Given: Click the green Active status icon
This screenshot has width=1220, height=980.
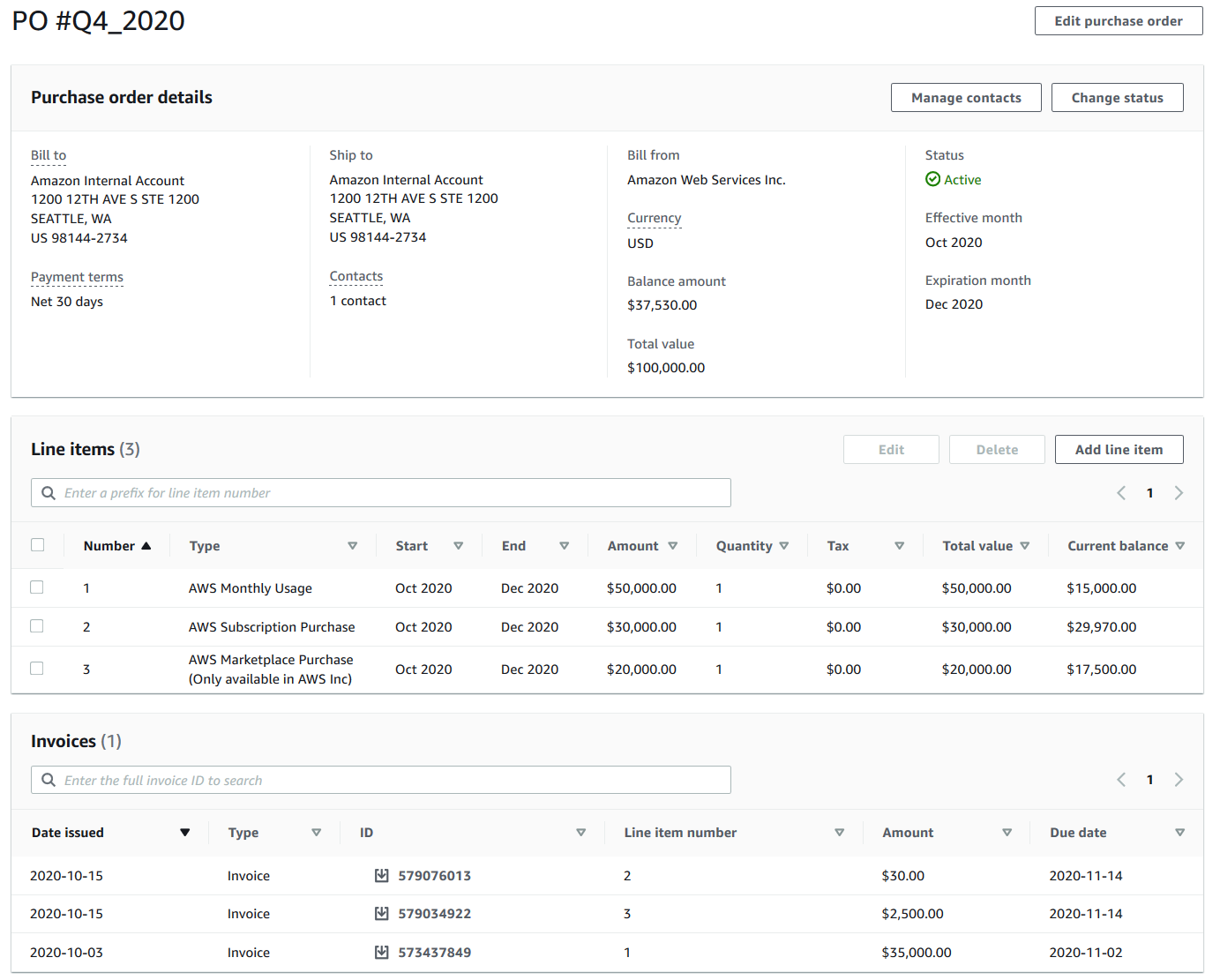Looking at the screenshot, I should (x=932, y=179).
